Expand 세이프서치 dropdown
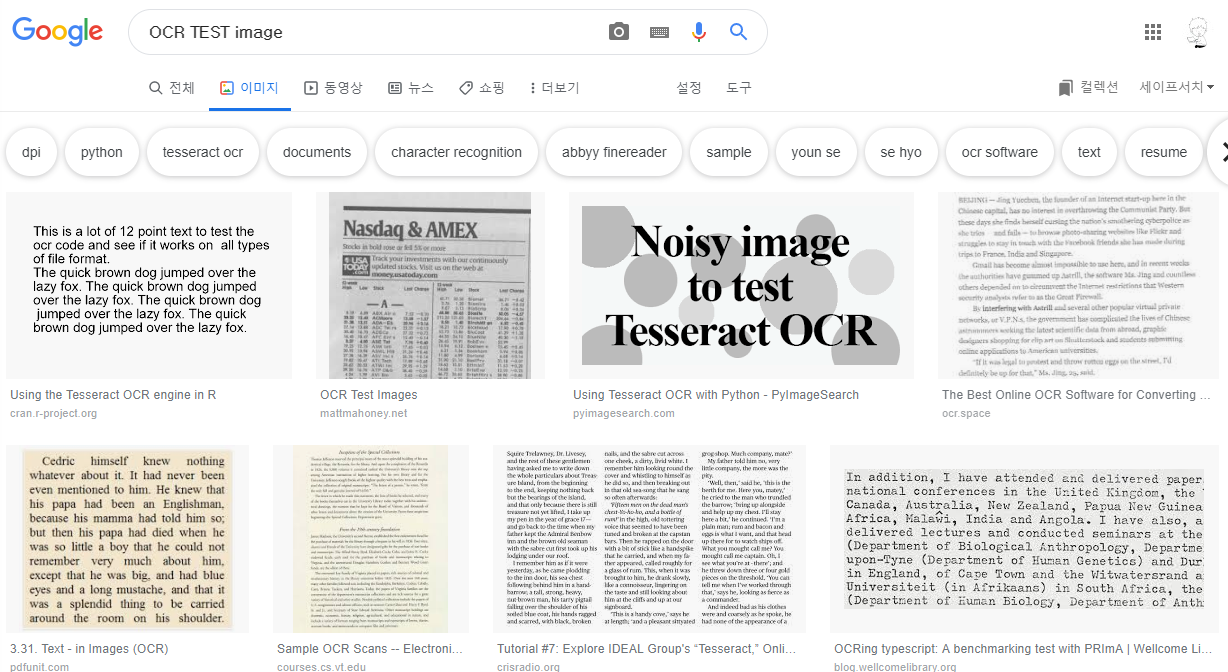This screenshot has height=672, width=1228. [1177, 88]
